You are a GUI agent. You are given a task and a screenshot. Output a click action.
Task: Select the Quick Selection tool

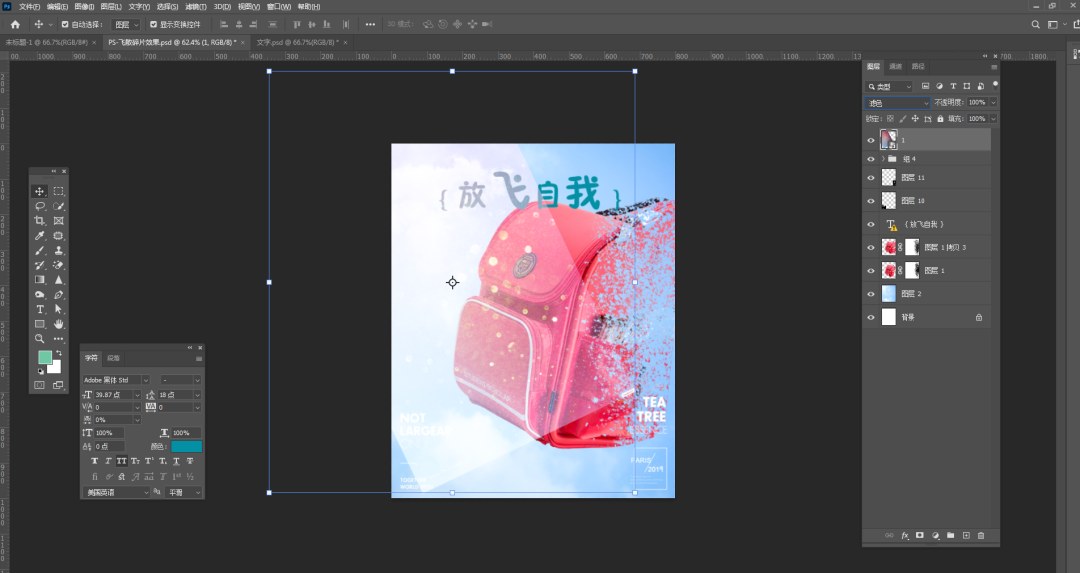pos(59,206)
